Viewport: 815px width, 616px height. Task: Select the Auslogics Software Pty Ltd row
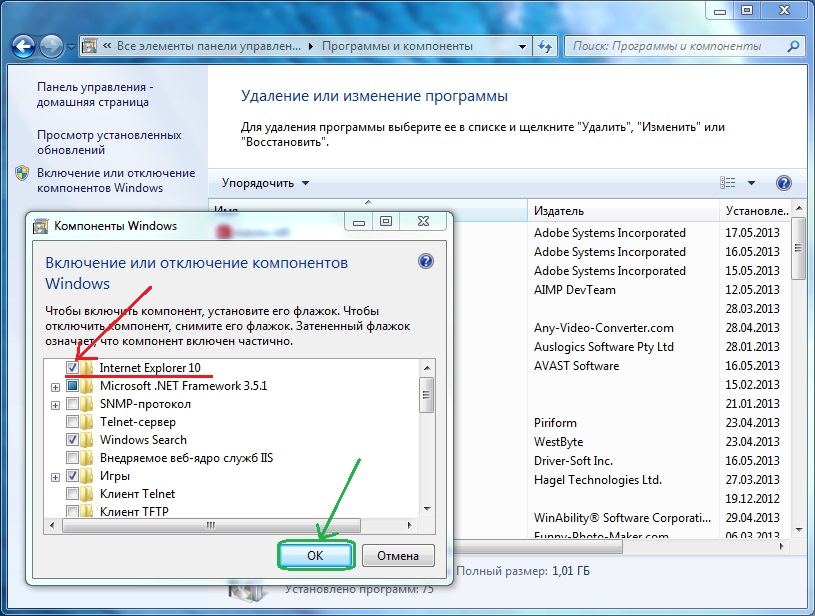click(x=603, y=347)
